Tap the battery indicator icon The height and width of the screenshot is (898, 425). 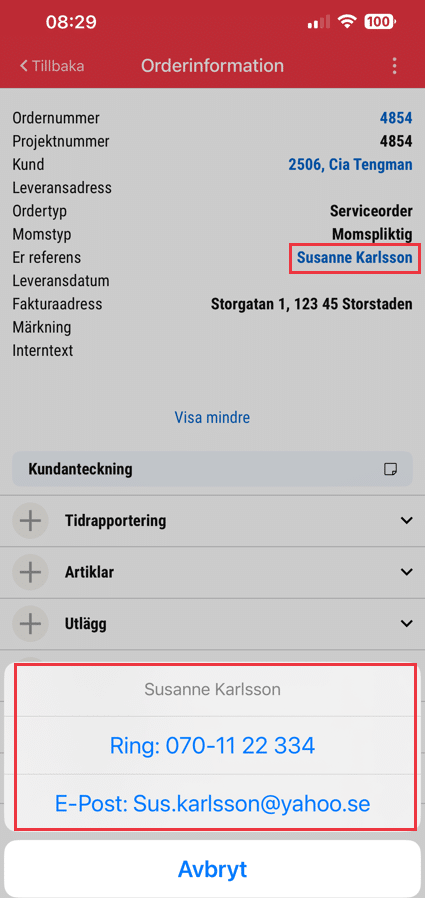380,22
